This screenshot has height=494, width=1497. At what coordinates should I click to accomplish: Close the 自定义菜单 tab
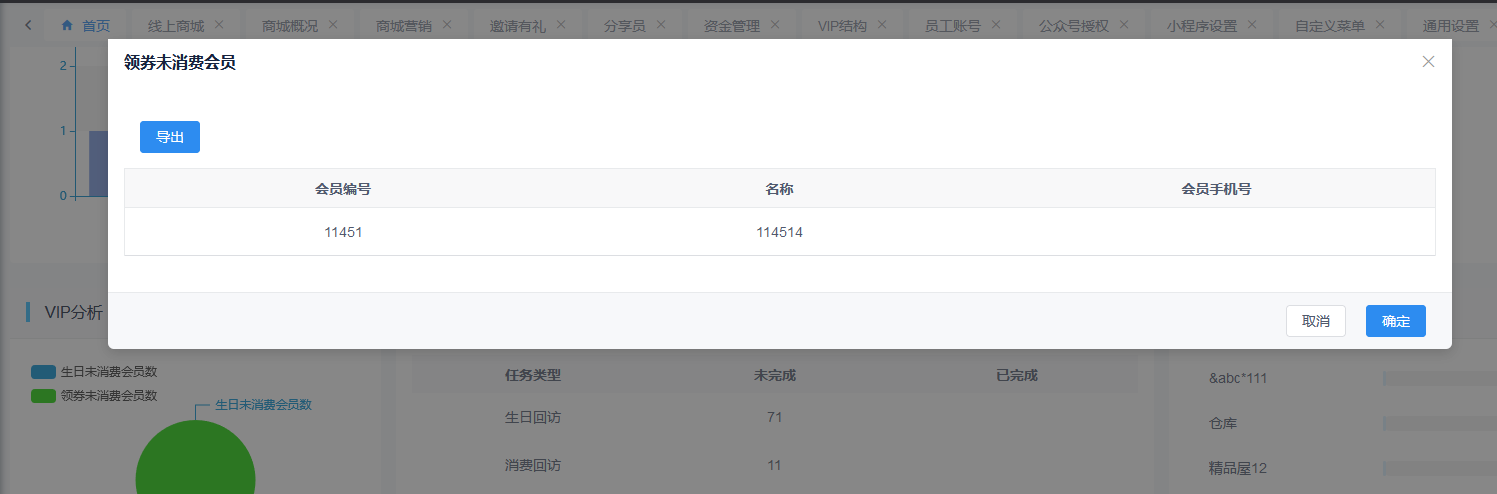1380,24
